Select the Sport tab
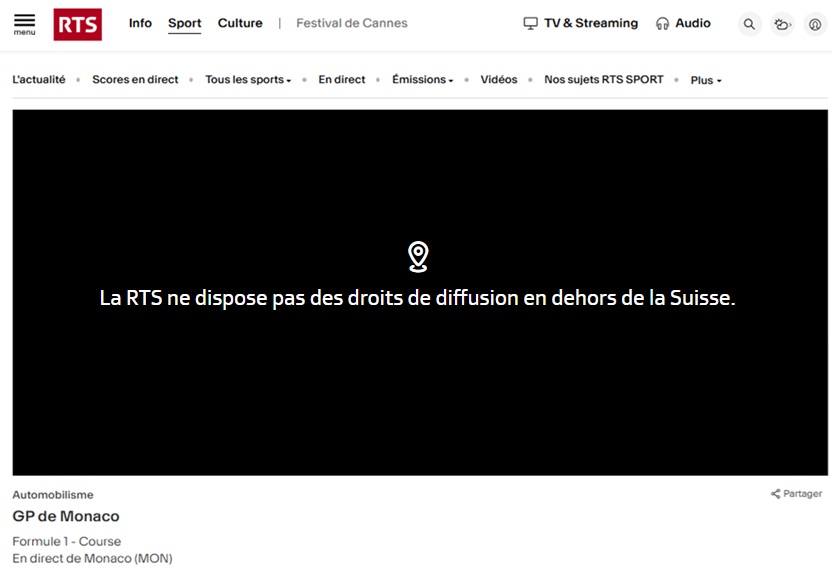832x570 pixels. tap(185, 23)
